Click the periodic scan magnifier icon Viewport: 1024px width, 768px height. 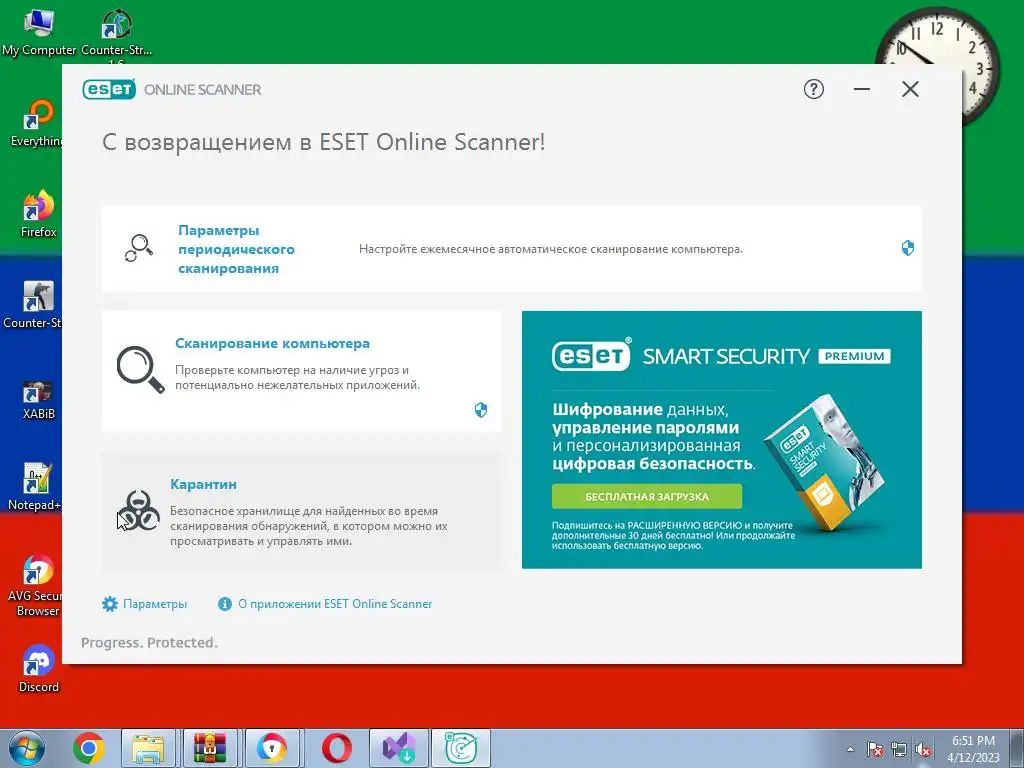[138, 248]
